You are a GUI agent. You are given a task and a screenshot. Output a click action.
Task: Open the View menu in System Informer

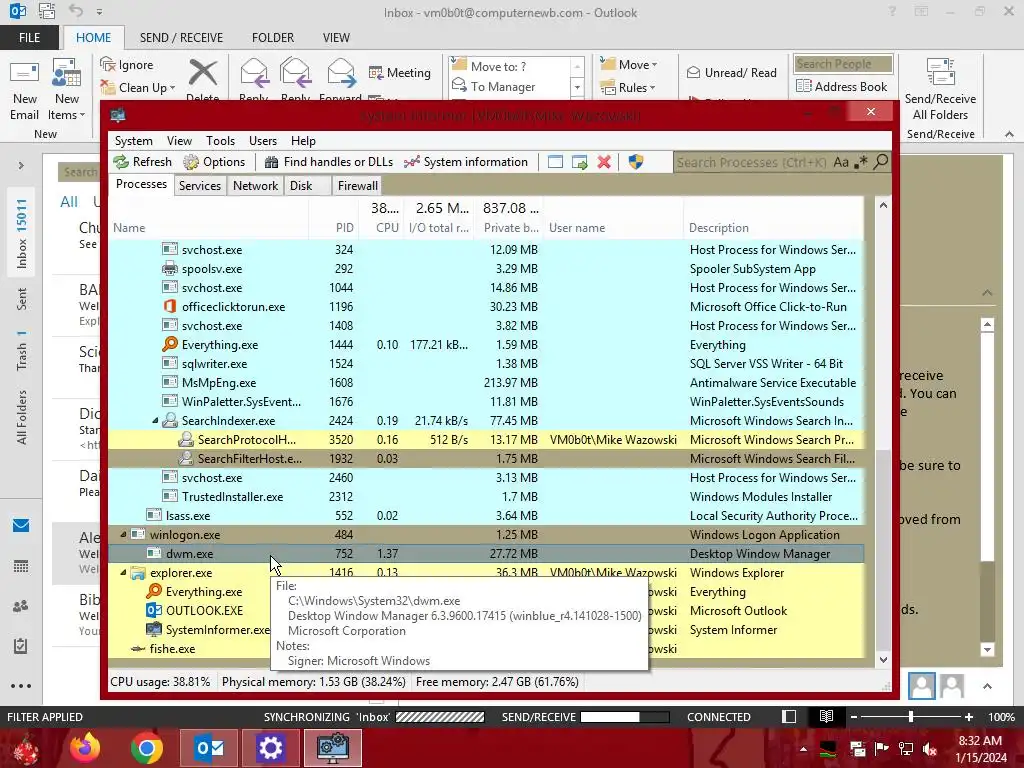pos(179,140)
